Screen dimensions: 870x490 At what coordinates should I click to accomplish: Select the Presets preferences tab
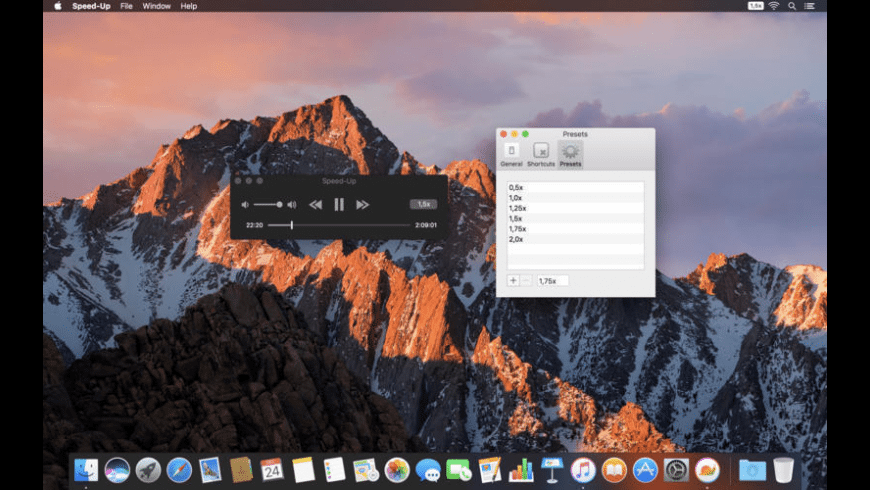(570, 155)
